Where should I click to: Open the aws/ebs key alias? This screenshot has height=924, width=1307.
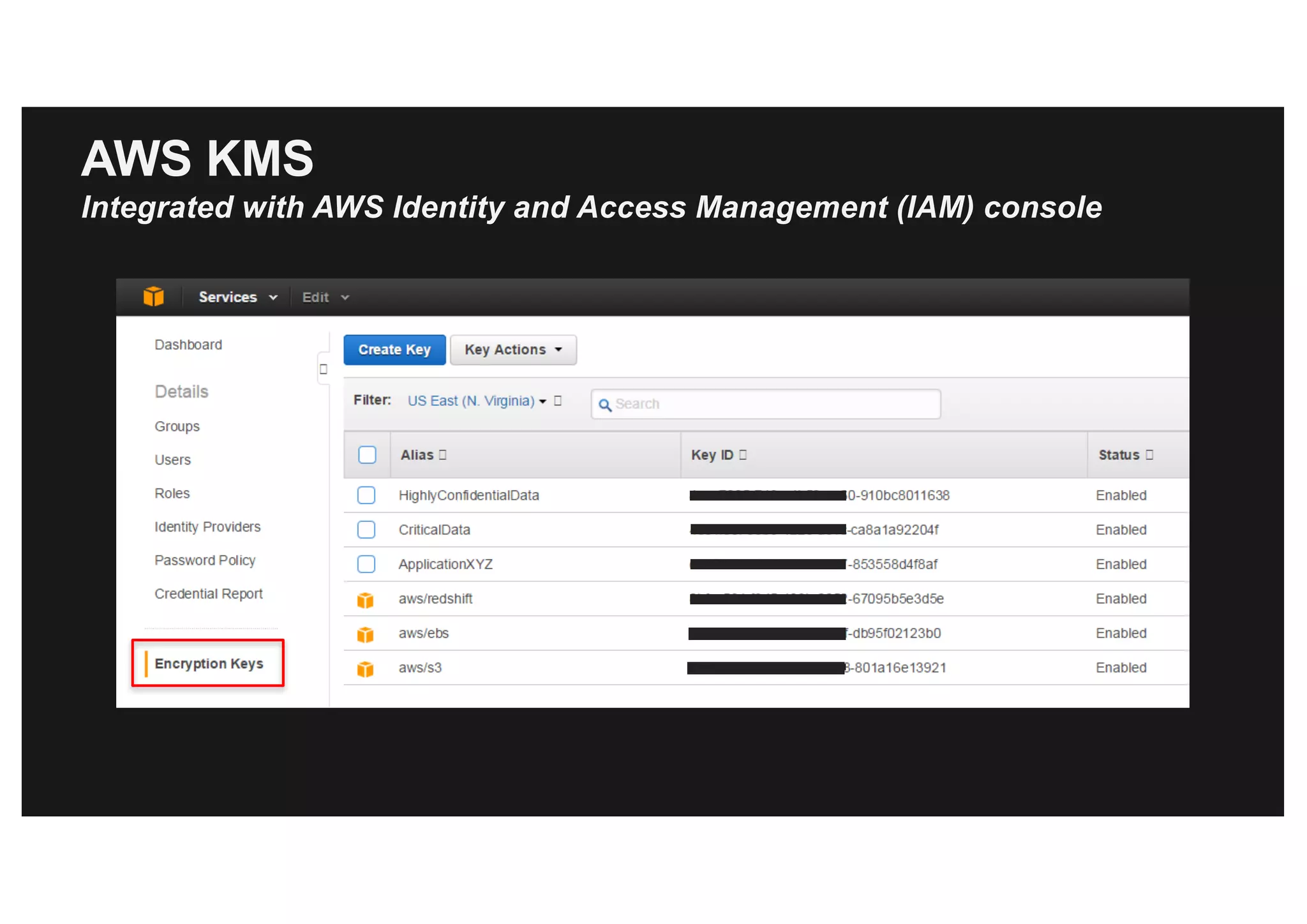423,633
